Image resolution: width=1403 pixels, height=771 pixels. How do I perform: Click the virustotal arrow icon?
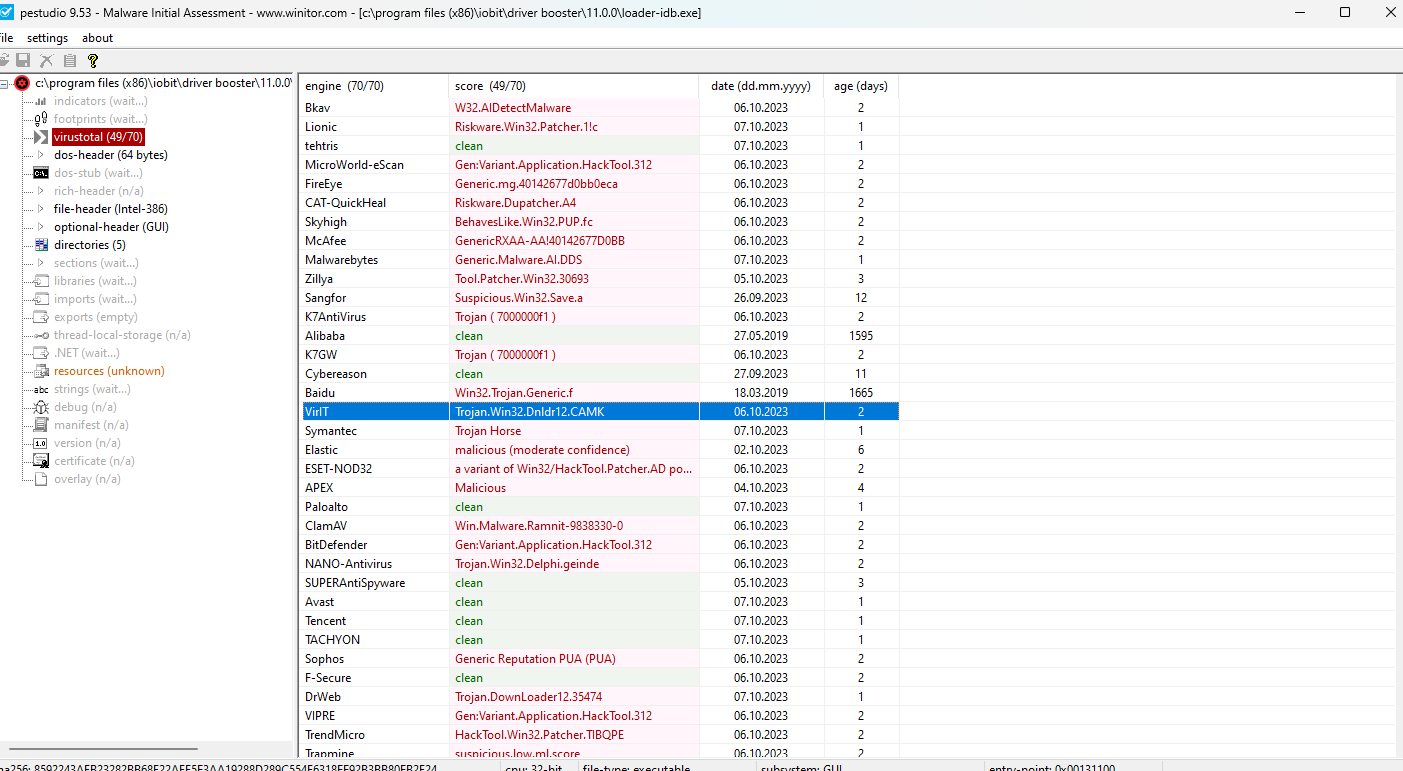[x=41, y=137]
